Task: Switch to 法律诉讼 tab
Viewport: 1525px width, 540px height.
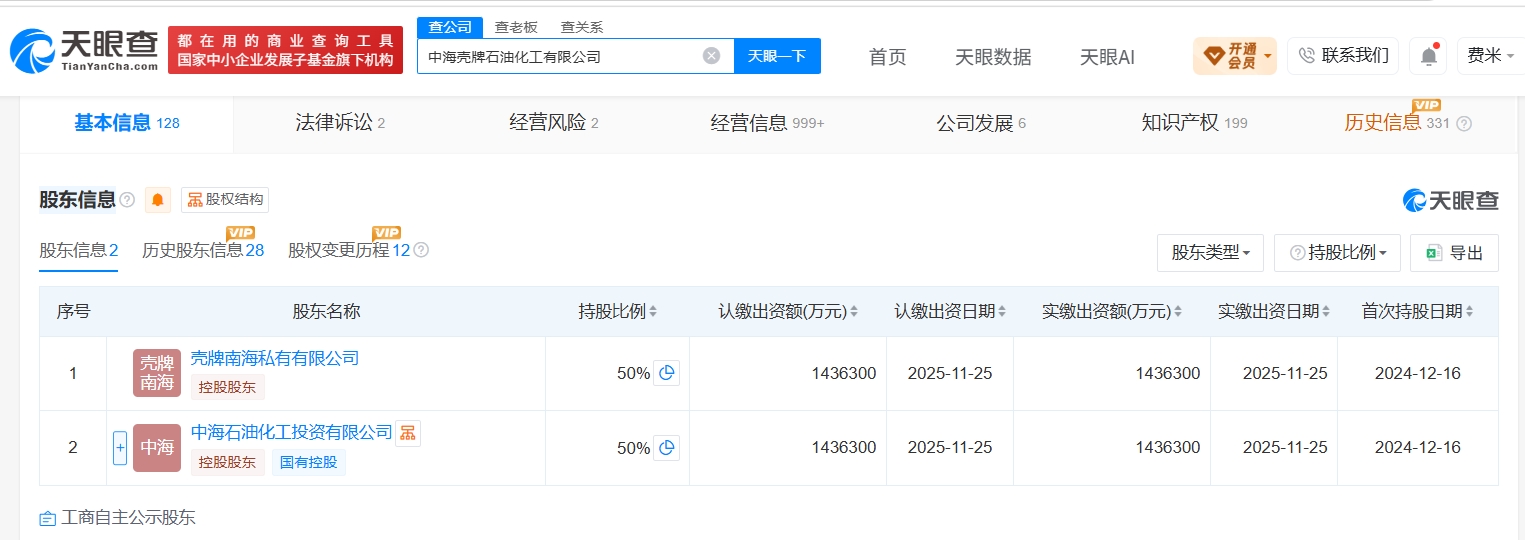Action: tap(340, 123)
